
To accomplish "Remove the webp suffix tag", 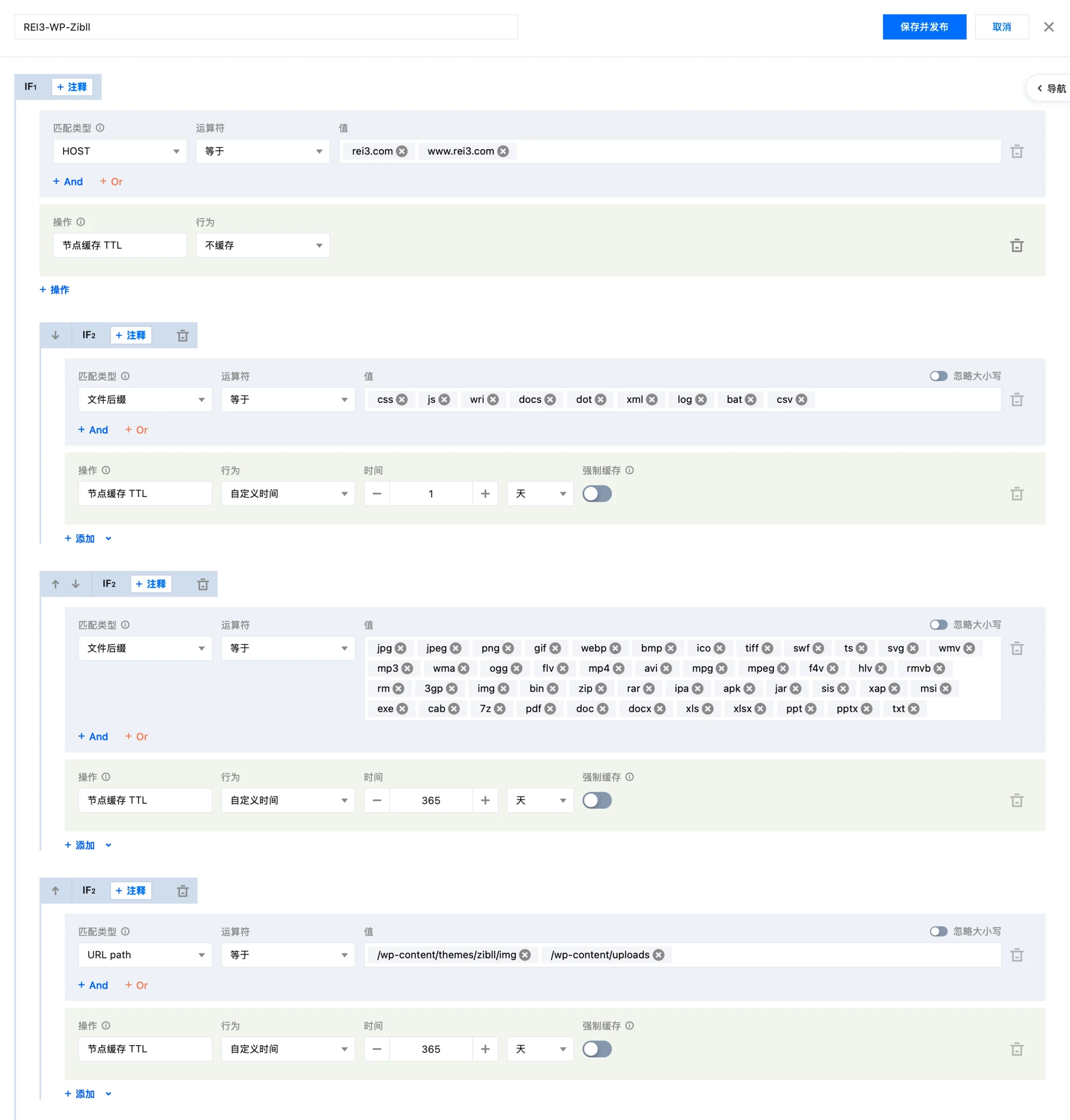I will click(615, 648).
